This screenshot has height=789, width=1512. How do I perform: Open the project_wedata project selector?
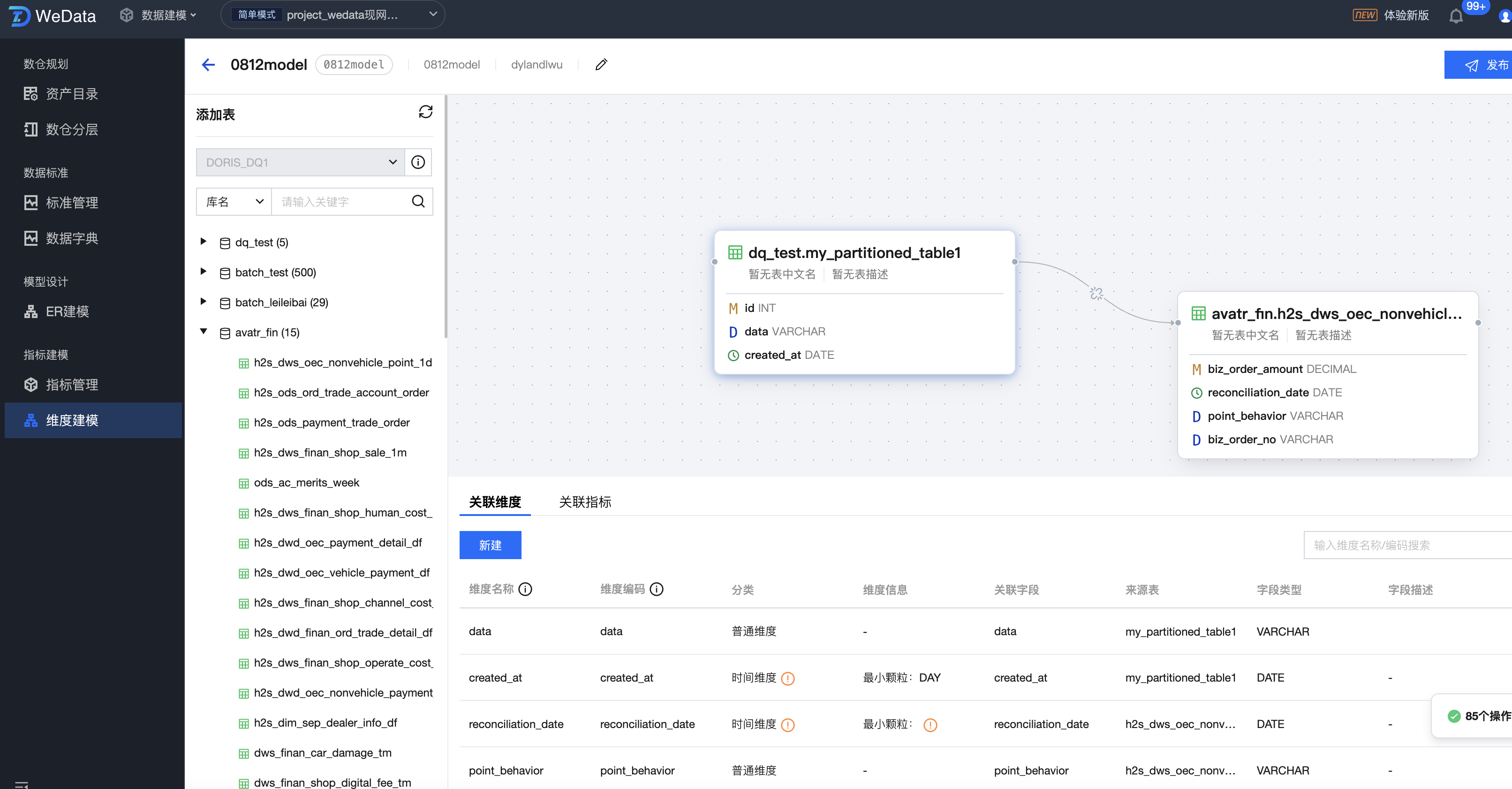(332, 15)
